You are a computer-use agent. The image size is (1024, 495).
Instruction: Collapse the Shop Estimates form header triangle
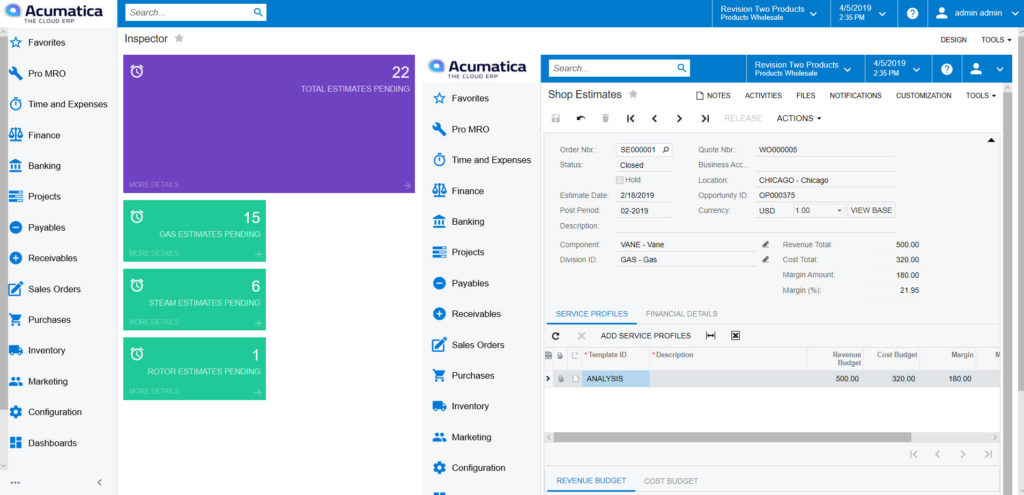point(991,140)
